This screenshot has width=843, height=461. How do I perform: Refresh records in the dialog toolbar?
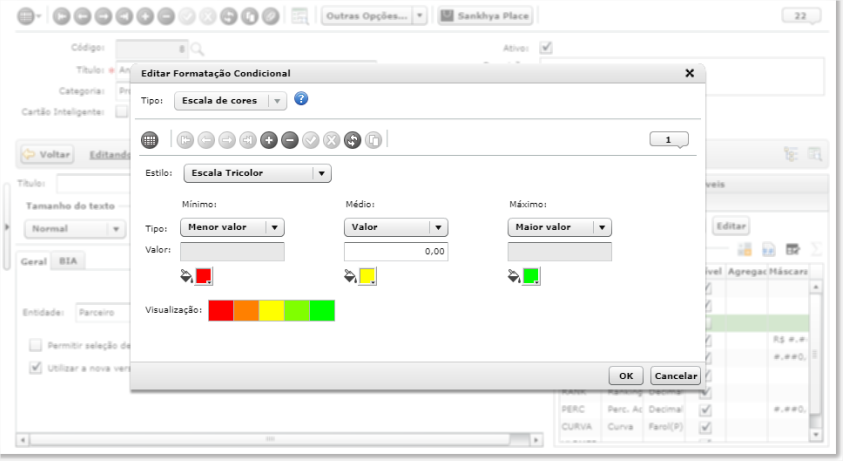[x=353, y=140]
